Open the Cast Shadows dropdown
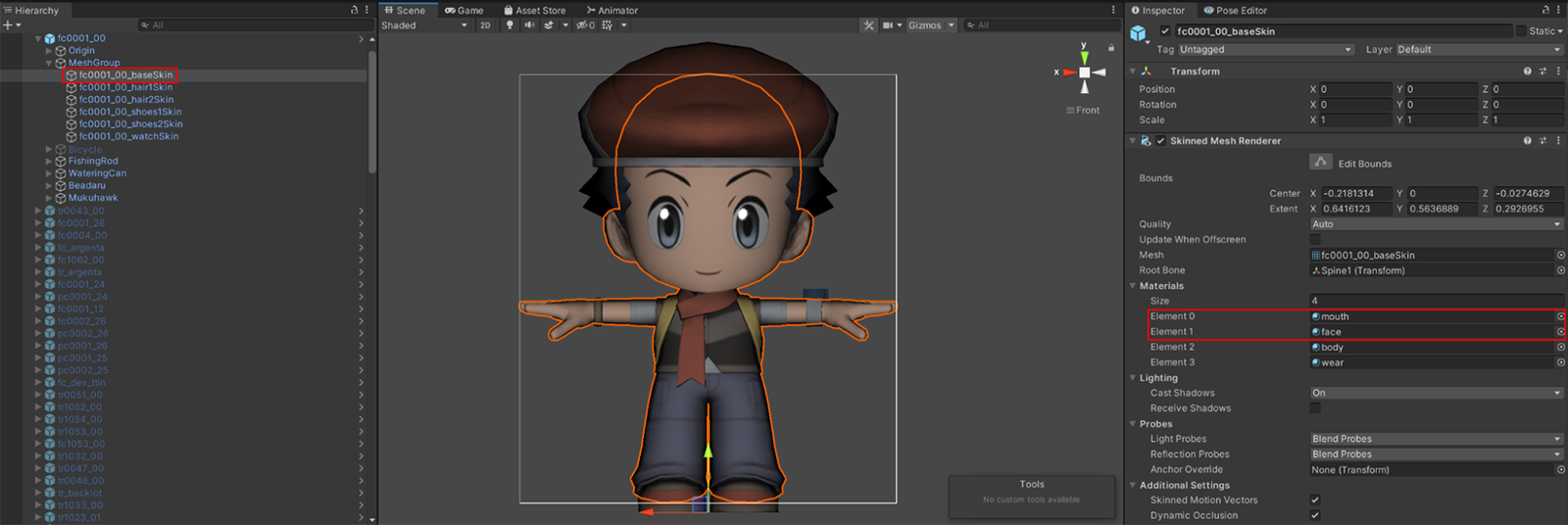The image size is (1568, 525). coord(1436,393)
